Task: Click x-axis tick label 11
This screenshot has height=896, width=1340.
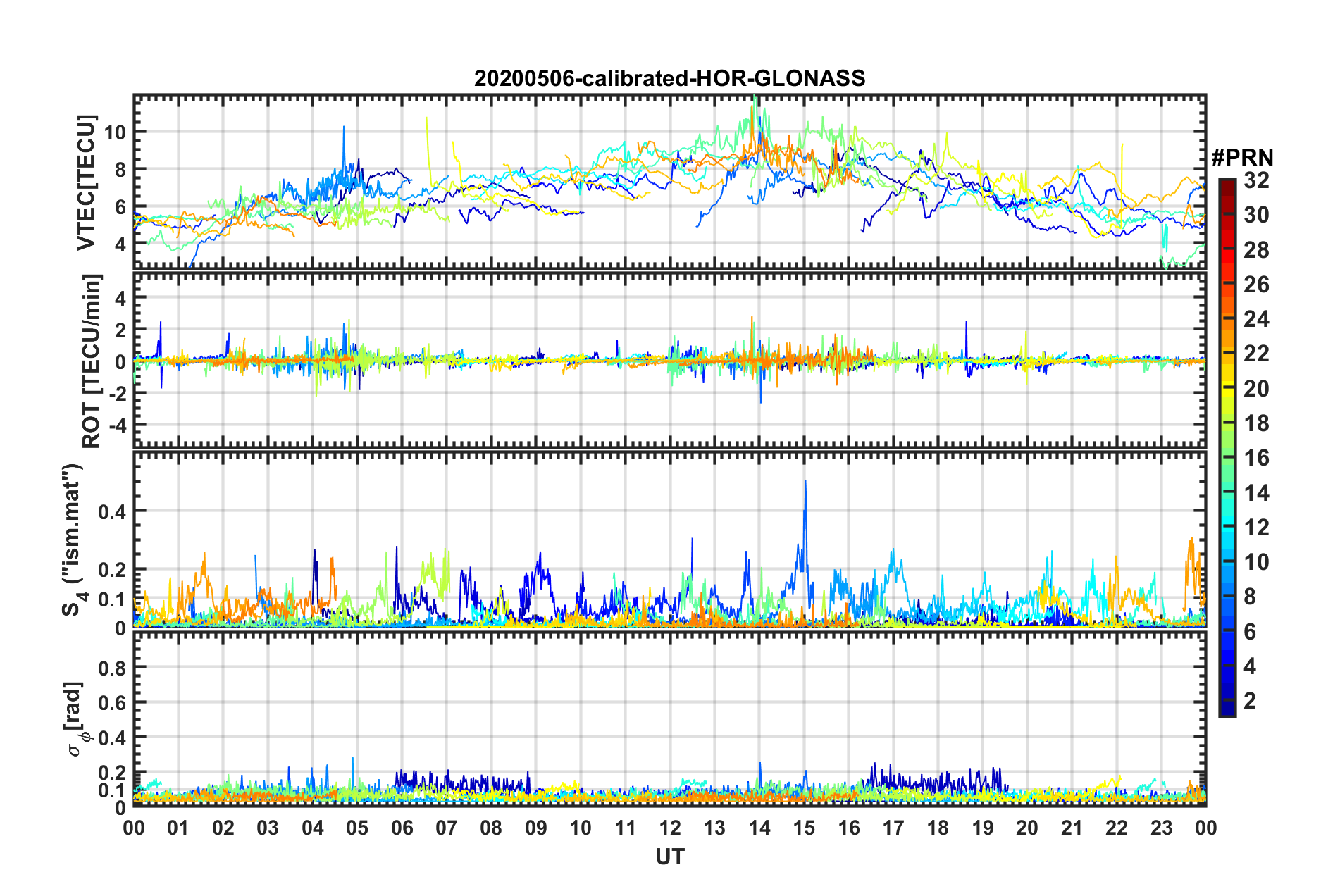Action: tap(626, 828)
